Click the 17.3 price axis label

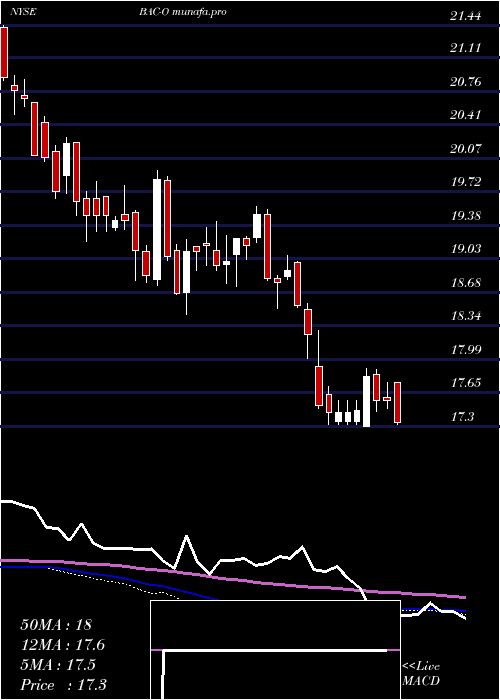462,417
